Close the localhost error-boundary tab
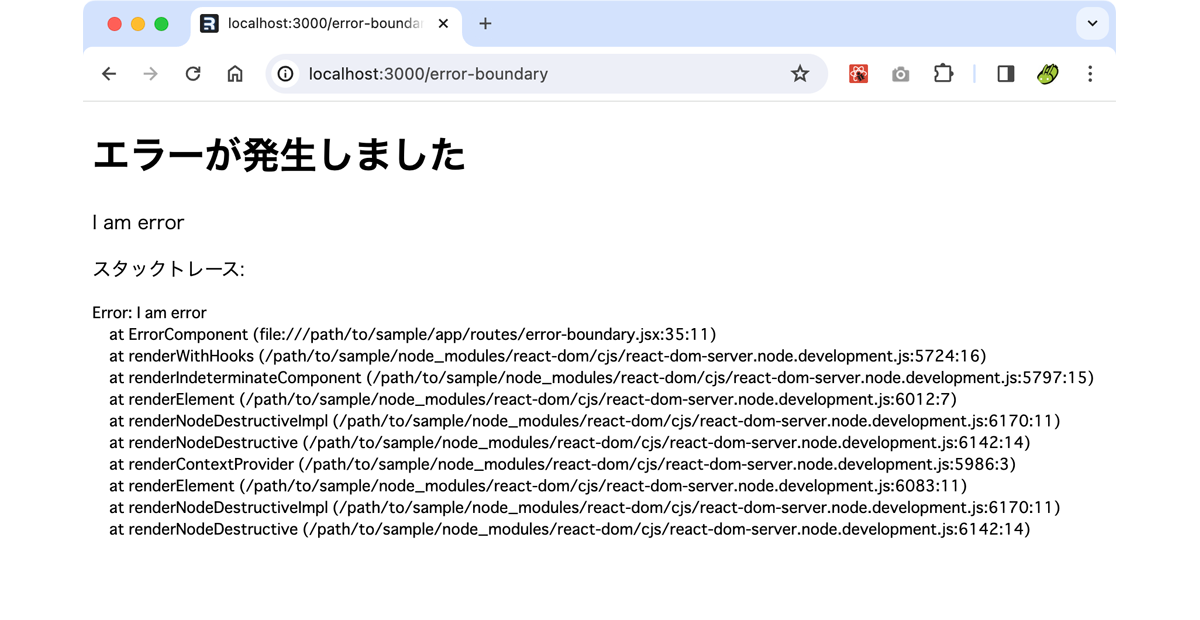The image size is (1200, 620). 443,24
